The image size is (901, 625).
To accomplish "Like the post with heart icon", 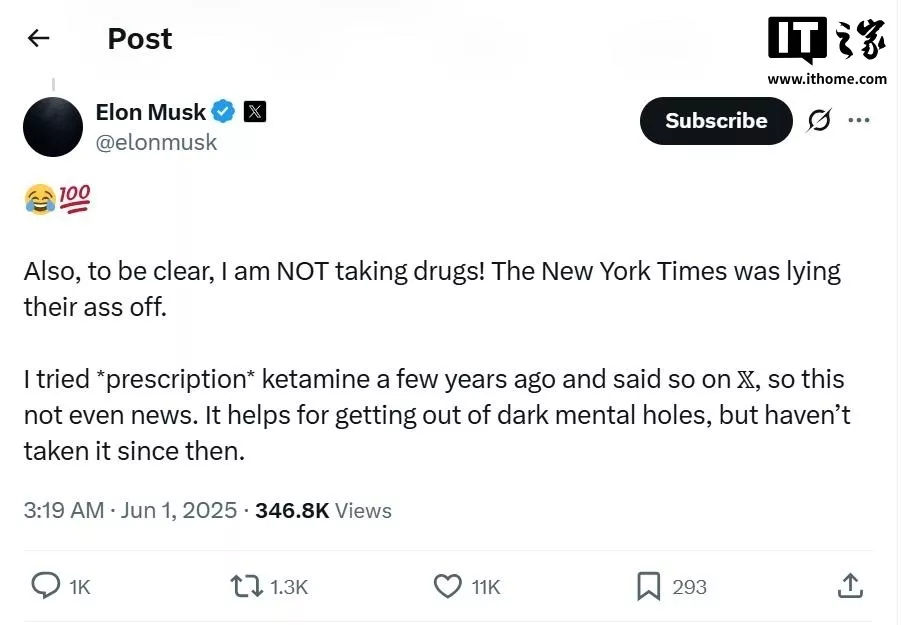I will [448, 587].
